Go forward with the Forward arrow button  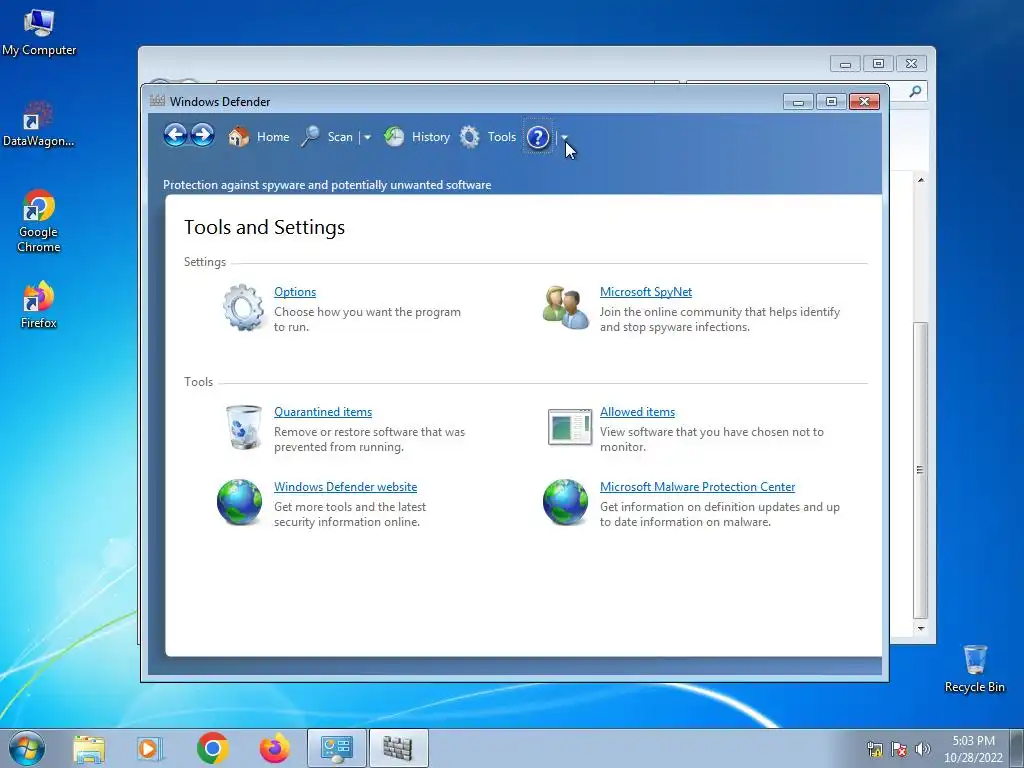[202, 135]
